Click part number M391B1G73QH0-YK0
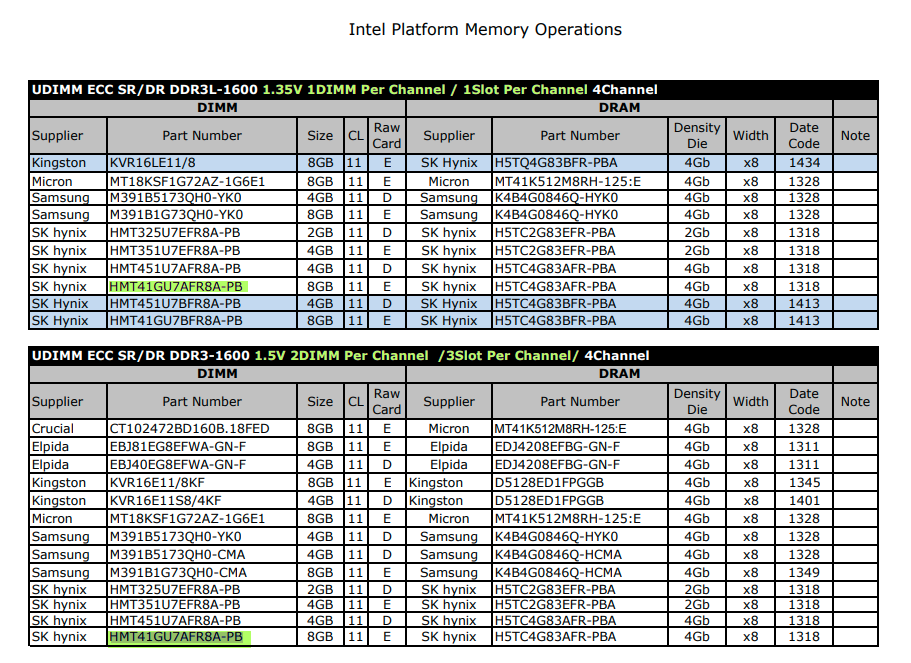 (x=176, y=214)
